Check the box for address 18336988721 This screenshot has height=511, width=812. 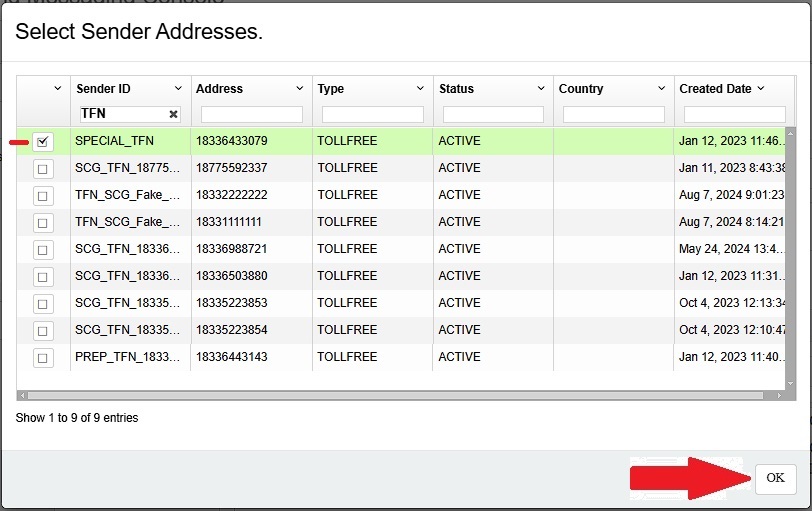coord(43,250)
